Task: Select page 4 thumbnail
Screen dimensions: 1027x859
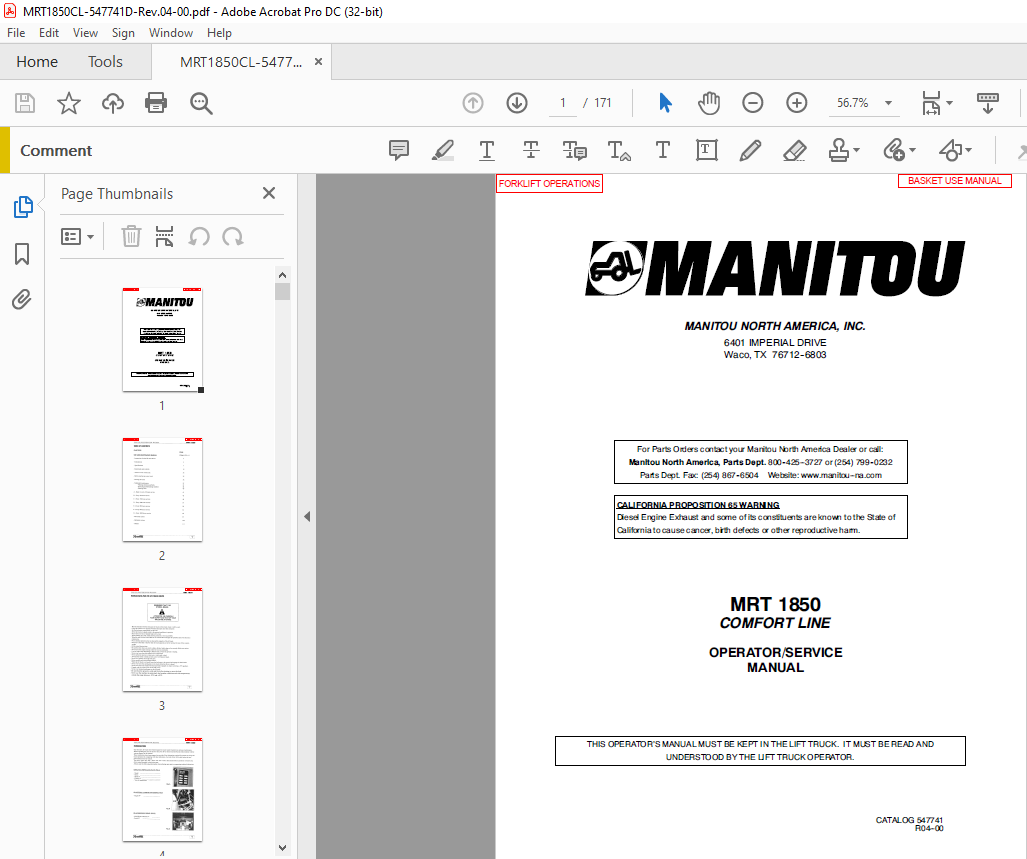Action: click(162, 790)
